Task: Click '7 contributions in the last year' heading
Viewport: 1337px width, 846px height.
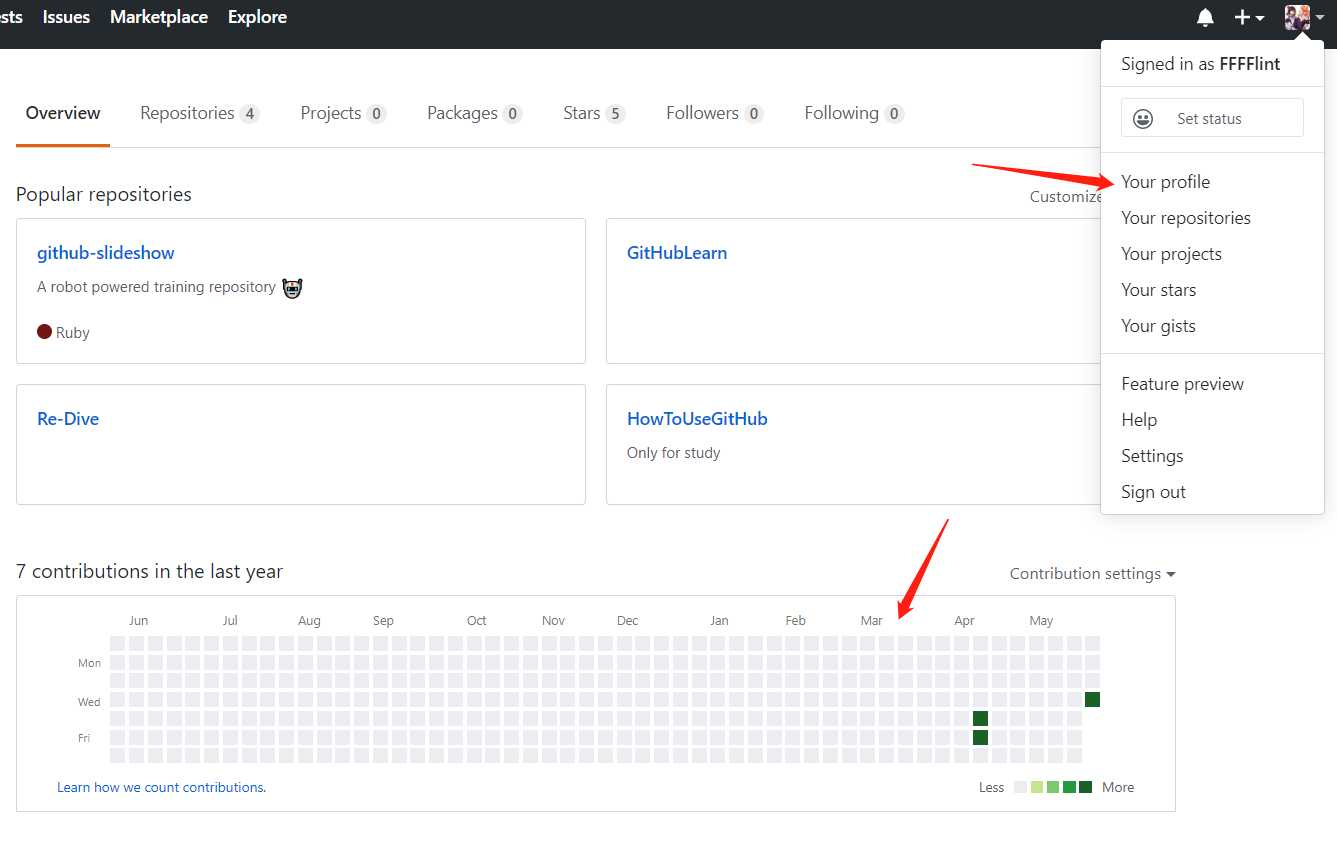Action: [x=149, y=571]
